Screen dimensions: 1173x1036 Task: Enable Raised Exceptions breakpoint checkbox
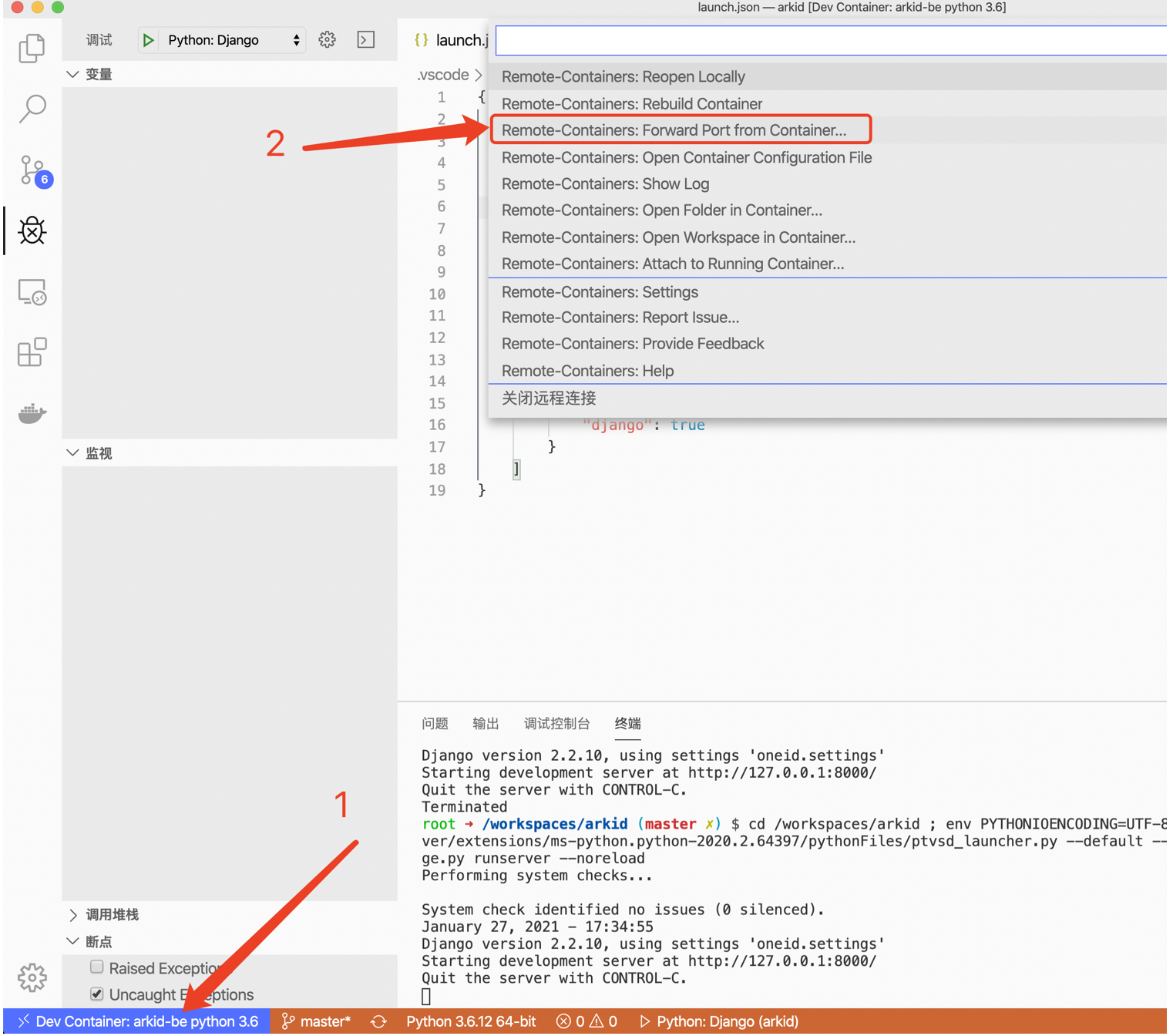(96, 967)
